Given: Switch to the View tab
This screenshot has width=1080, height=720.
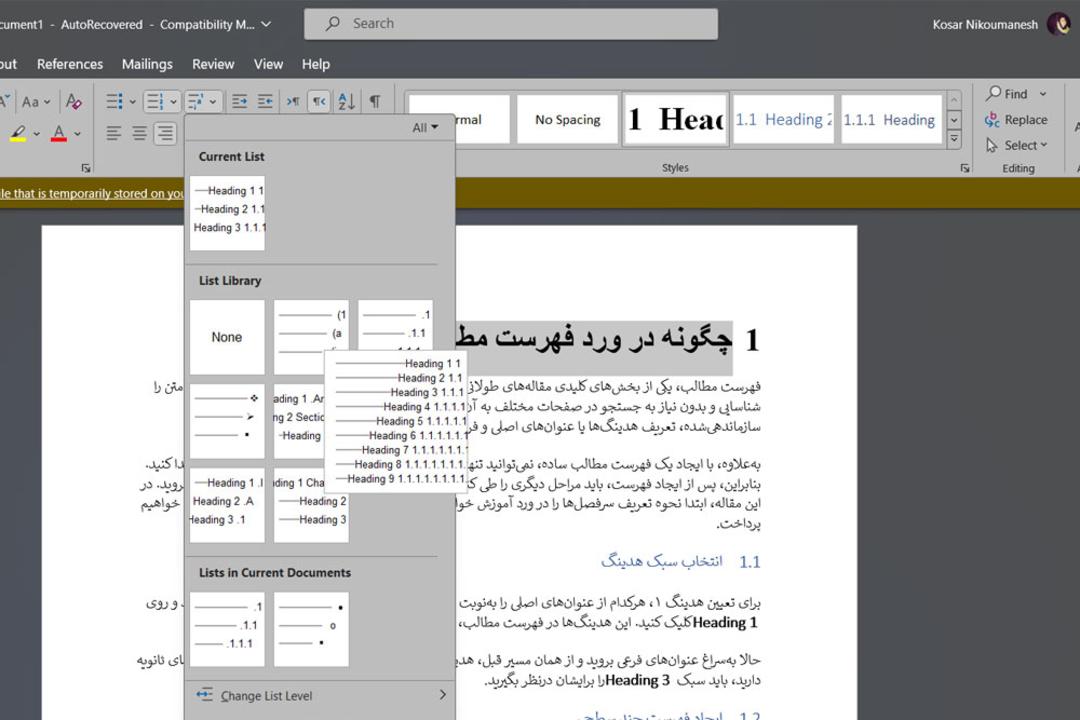Looking at the screenshot, I should (x=268, y=64).
